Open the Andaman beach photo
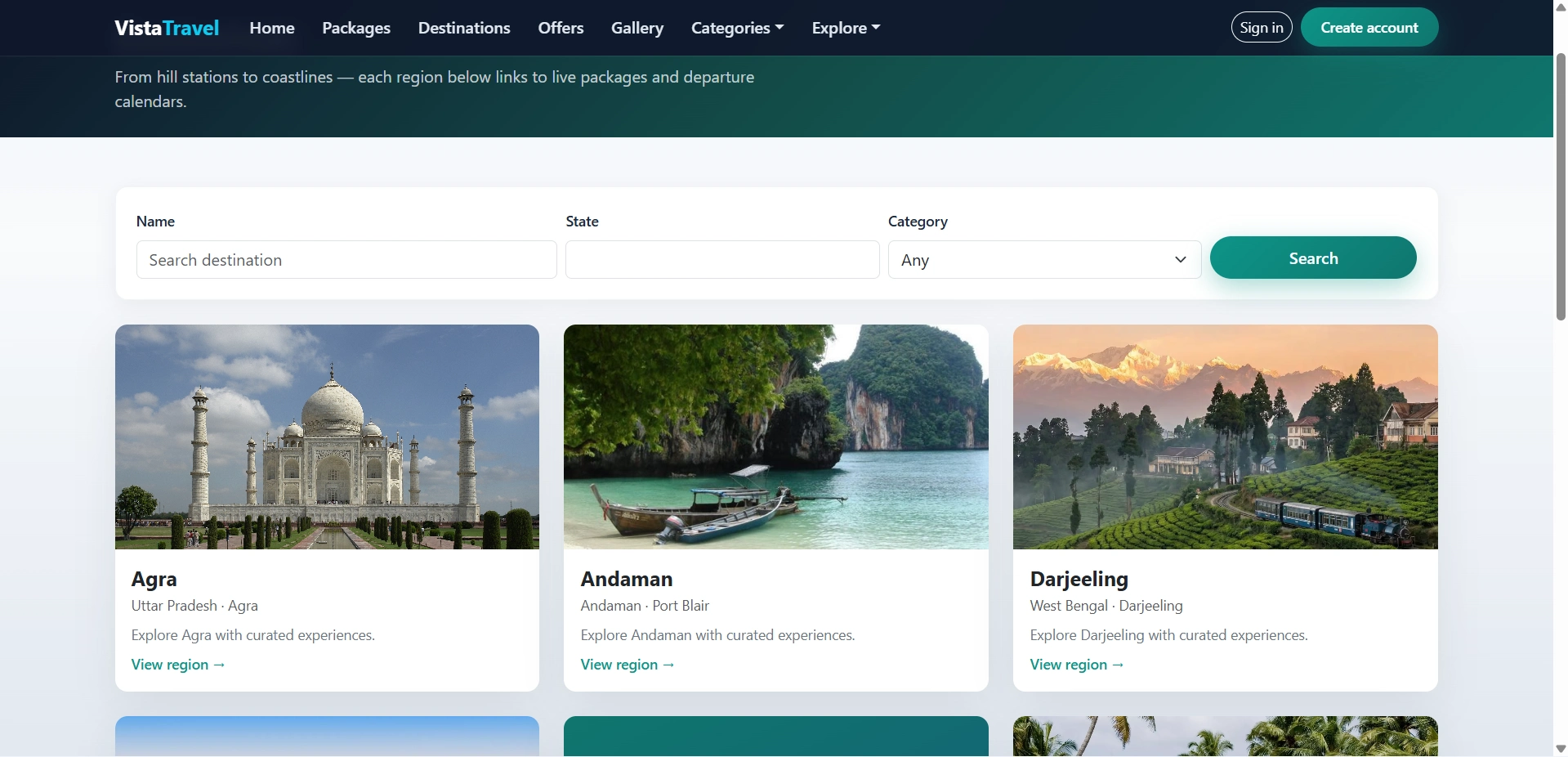The image size is (1568, 757). click(x=776, y=437)
